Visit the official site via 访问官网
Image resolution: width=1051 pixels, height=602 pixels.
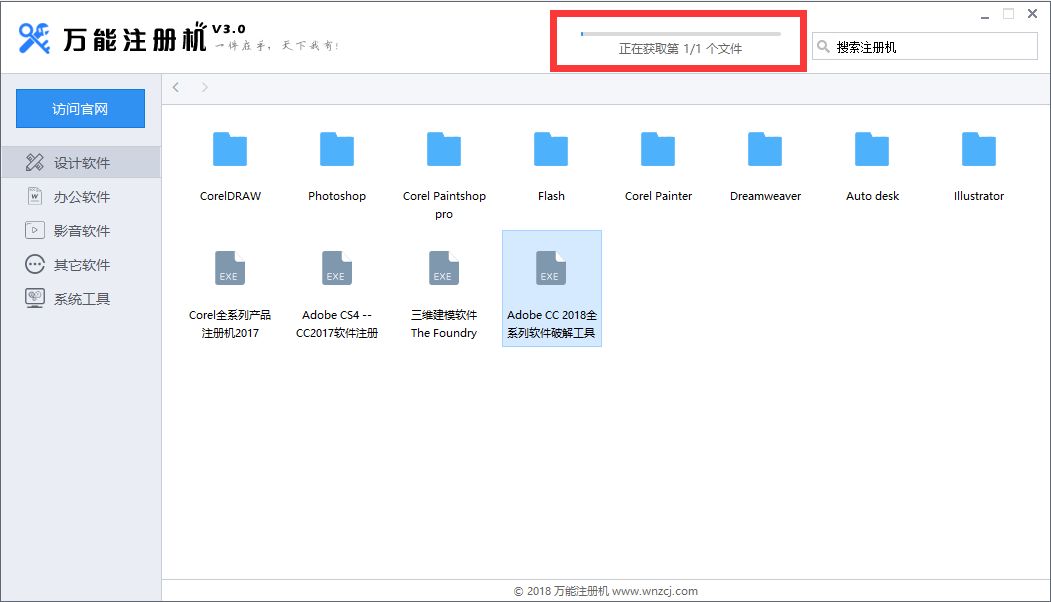[80, 109]
